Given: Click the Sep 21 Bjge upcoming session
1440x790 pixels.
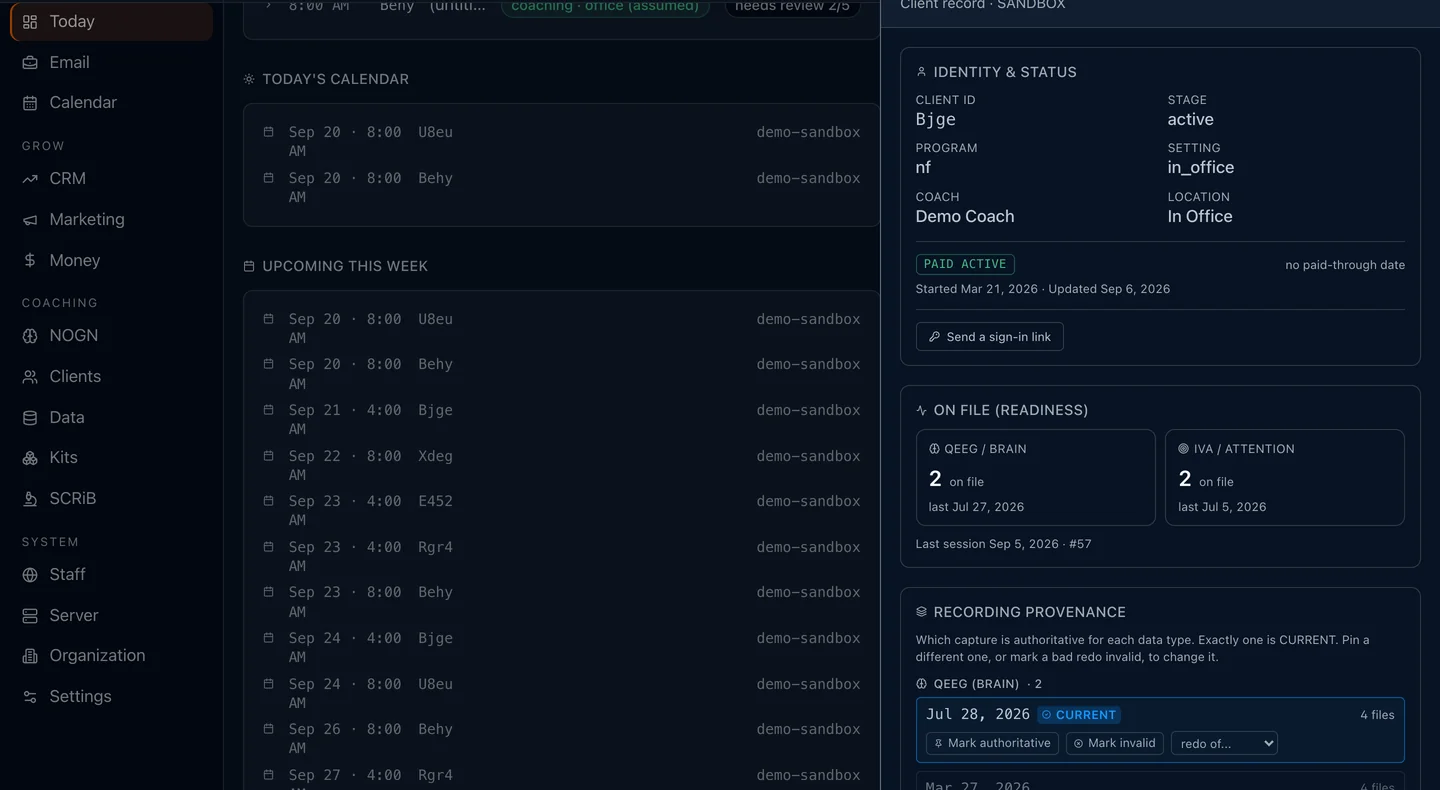Looking at the screenshot, I should coord(562,419).
